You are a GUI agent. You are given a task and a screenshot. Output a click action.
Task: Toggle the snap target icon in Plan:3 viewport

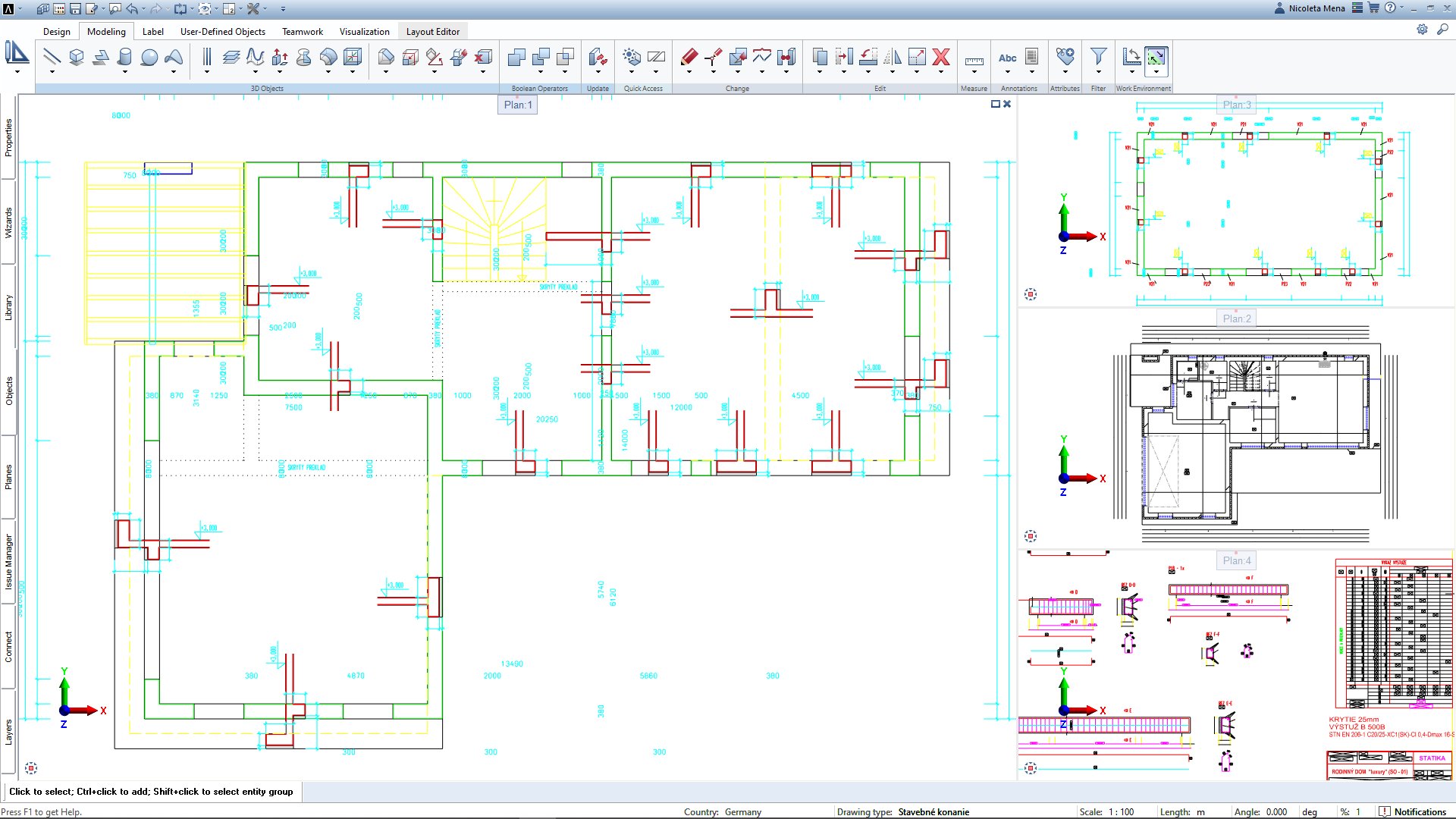pyautogui.click(x=1031, y=294)
